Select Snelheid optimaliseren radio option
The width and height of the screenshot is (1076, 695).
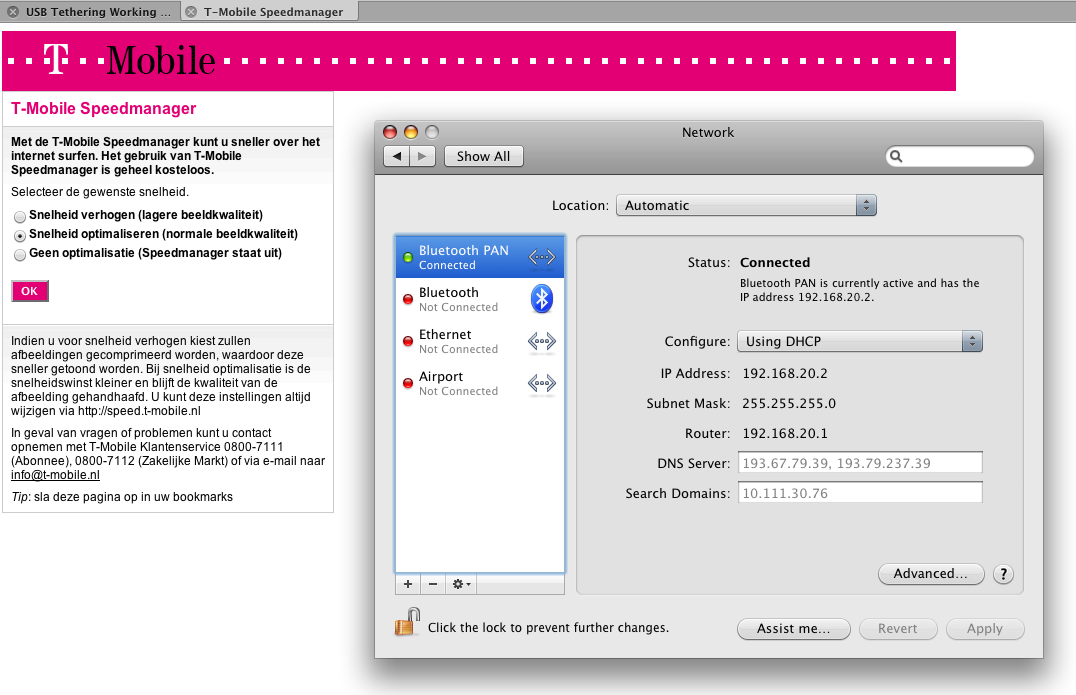(20, 235)
